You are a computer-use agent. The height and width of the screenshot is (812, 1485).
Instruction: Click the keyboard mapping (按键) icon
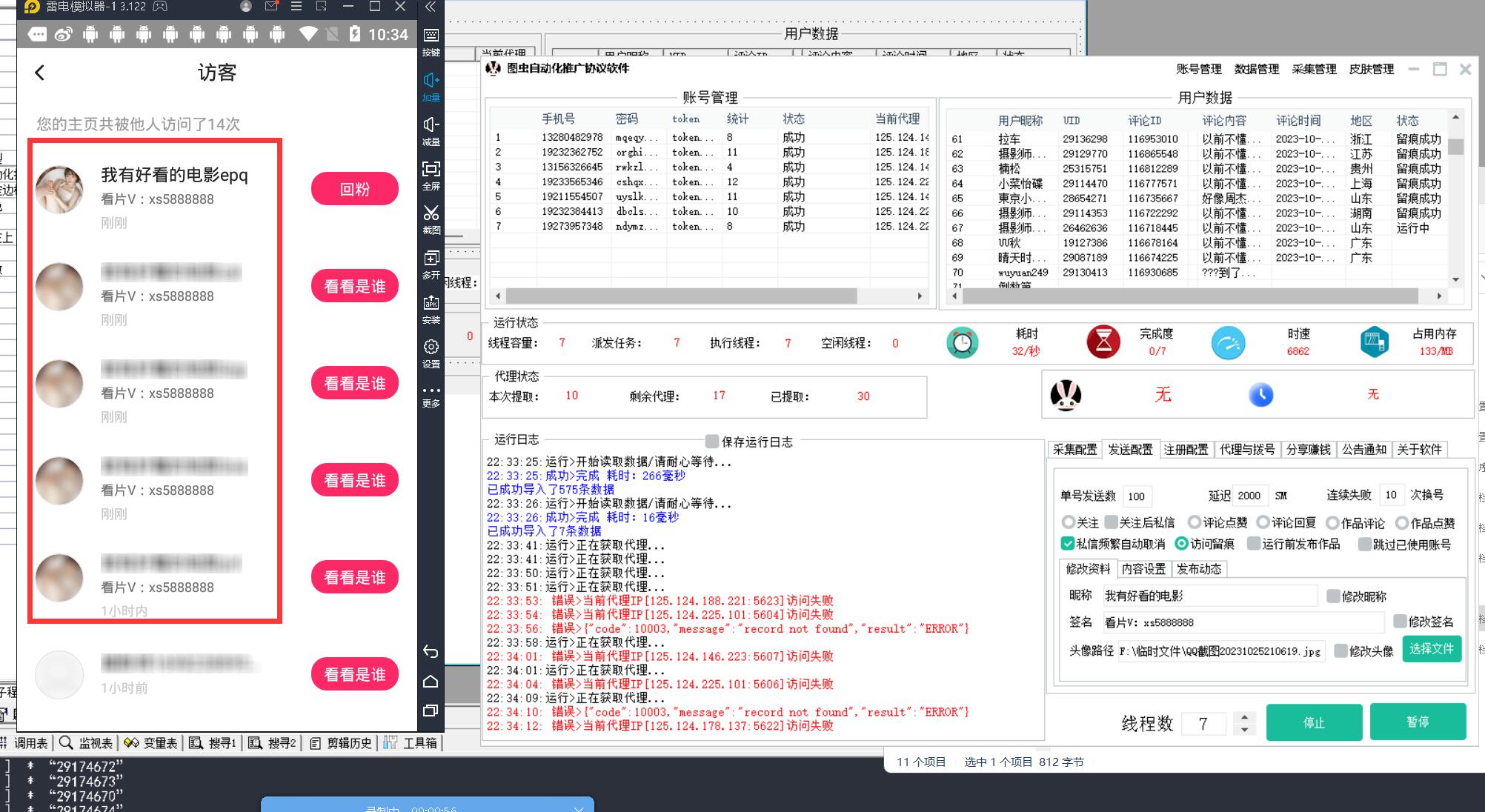click(431, 36)
